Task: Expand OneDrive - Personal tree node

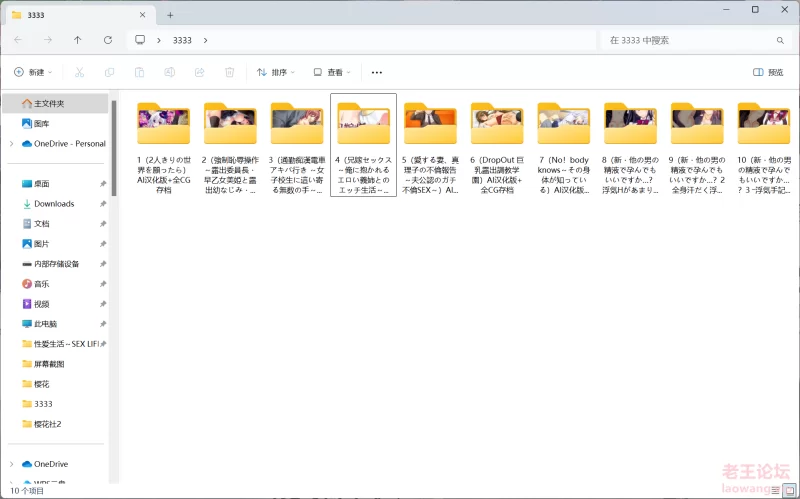Action: pyautogui.click(x=11, y=144)
